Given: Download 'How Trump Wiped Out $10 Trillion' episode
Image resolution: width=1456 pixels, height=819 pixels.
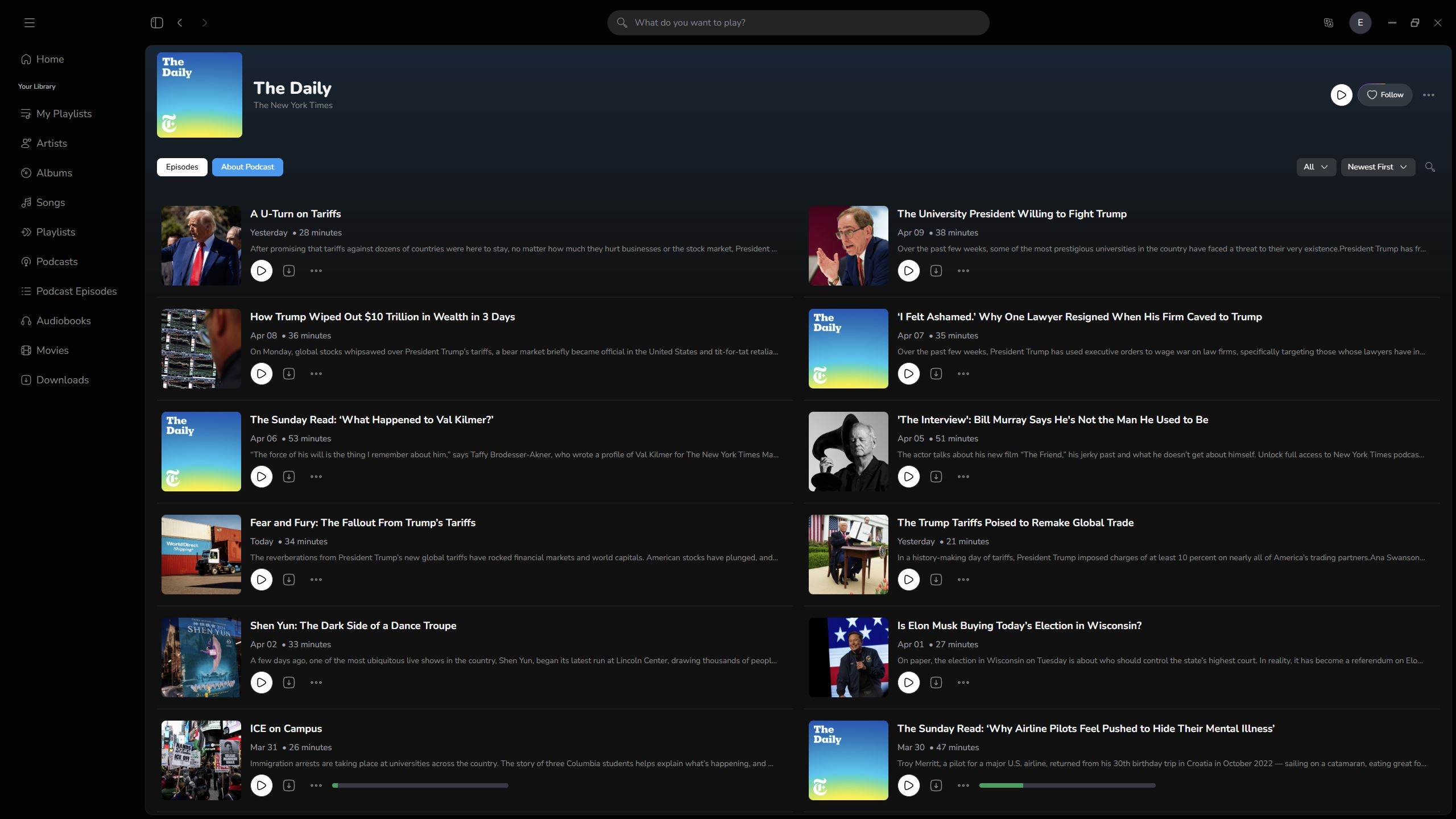Looking at the screenshot, I should click(289, 374).
